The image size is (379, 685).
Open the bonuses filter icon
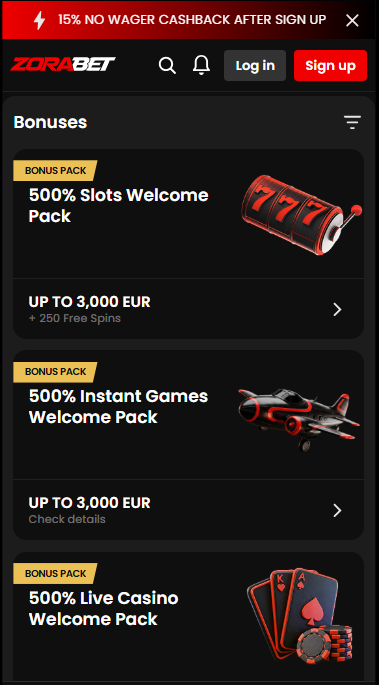coord(352,123)
